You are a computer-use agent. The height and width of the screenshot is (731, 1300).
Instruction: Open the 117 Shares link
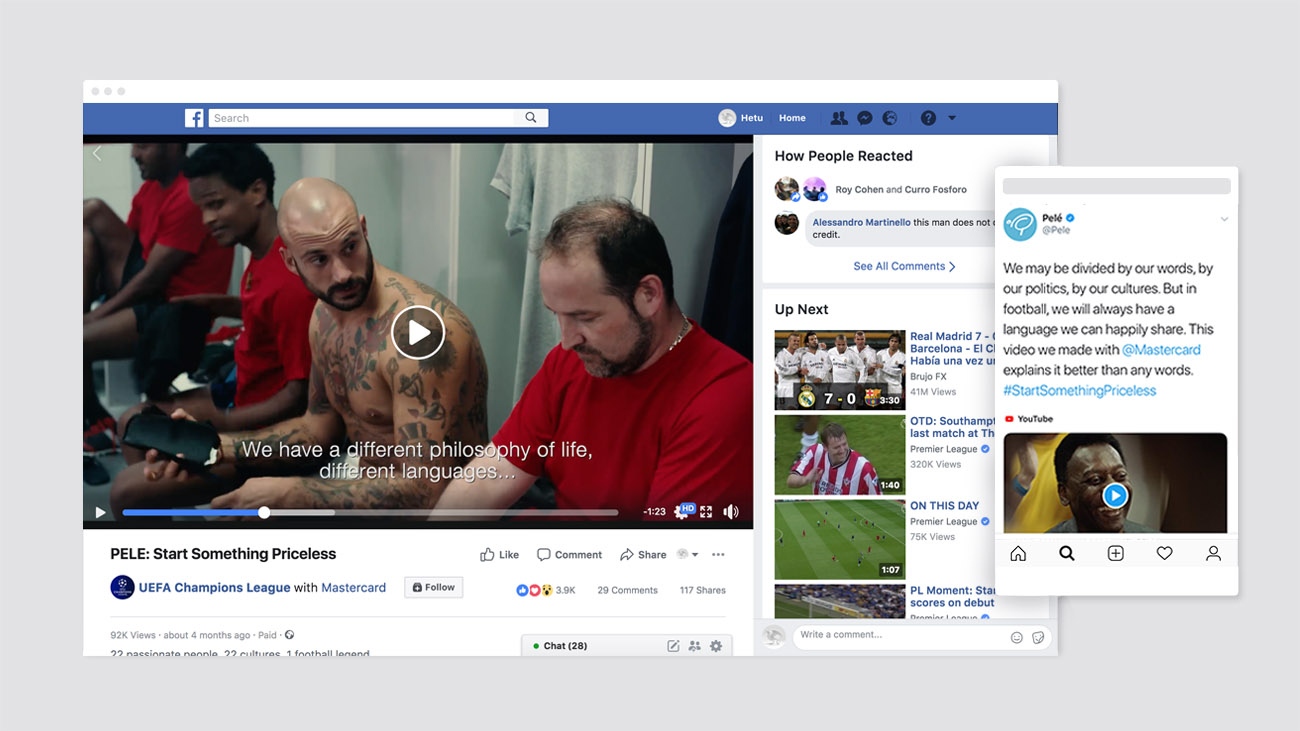703,590
